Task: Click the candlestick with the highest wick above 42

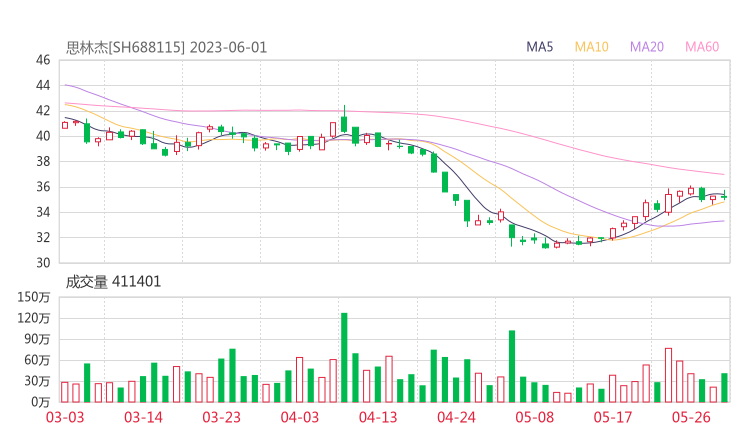Action: pyautogui.click(x=344, y=119)
